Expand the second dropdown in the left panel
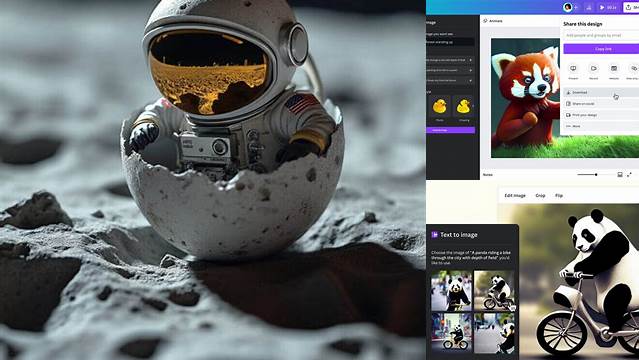This screenshot has width=639, height=360. (450, 70)
